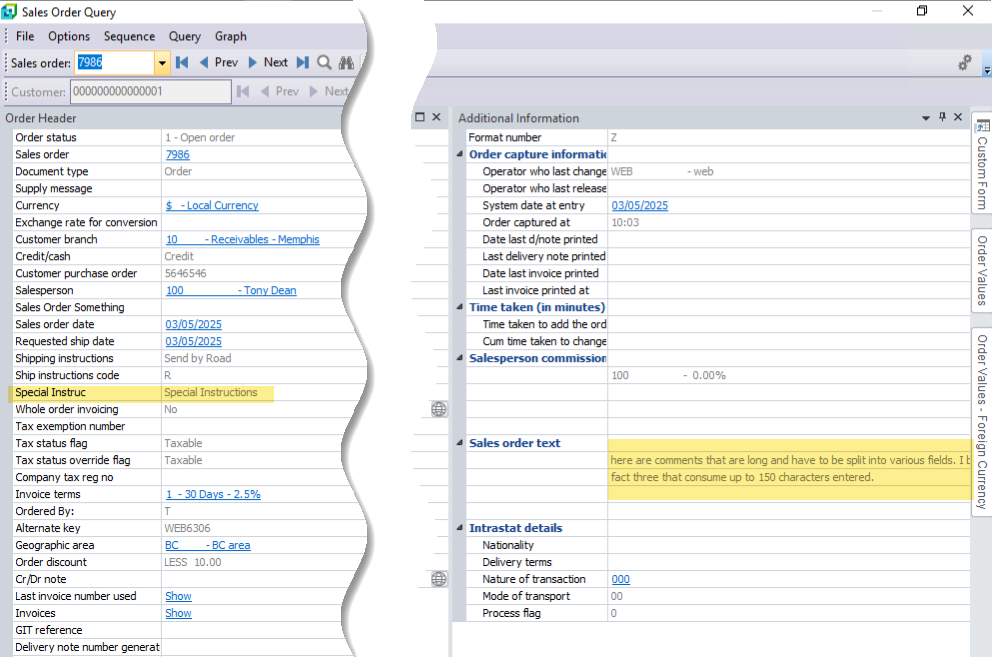Collapse Order capture information section

point(460,154)
